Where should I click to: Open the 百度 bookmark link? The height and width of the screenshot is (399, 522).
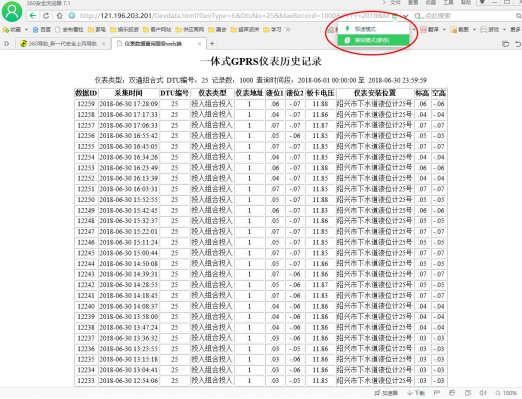tap(42, 30)
